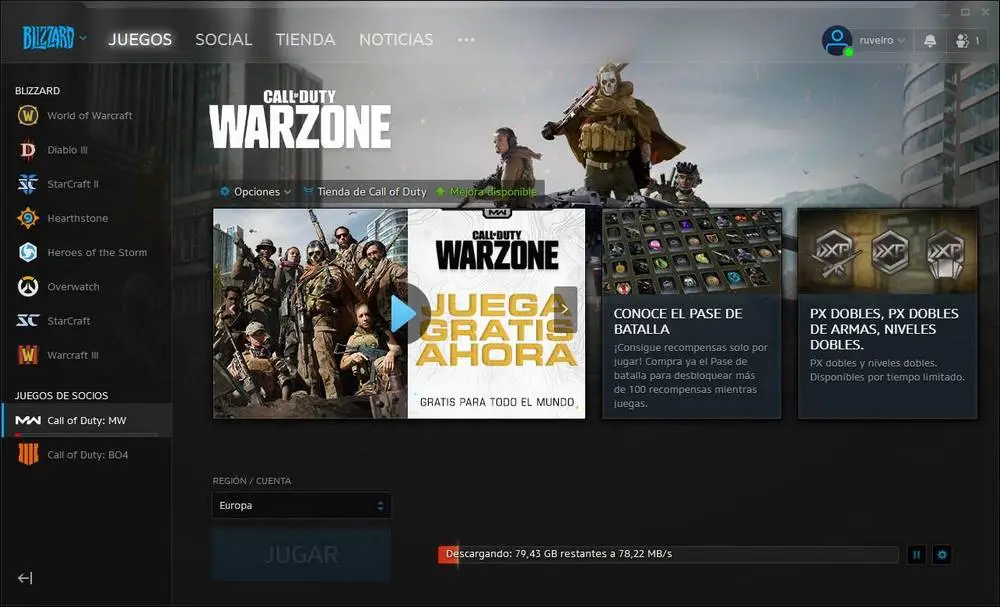Viewport: 1000px width, 607px height.
Task: Click the Call of Duty Warzone logo
Action: pyautogui.click(x=300, y=119)
